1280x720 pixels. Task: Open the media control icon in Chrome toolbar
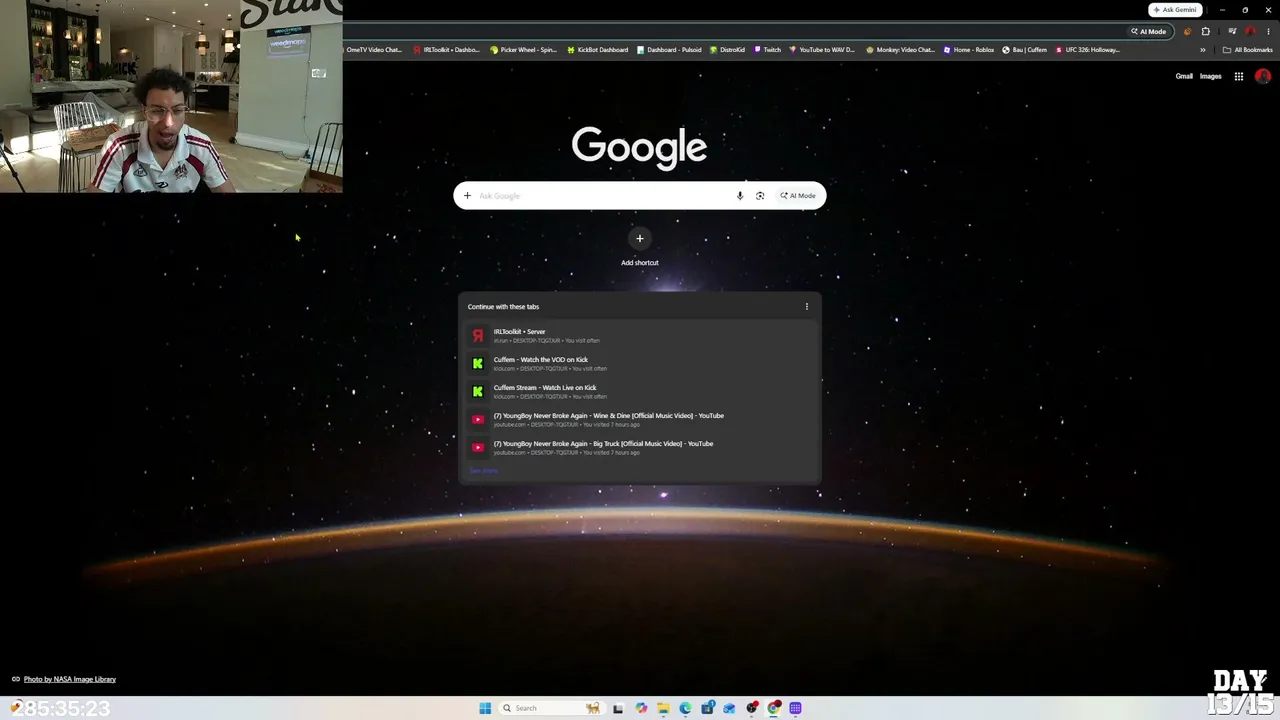pyautogui.click(x=1232, y=31)
